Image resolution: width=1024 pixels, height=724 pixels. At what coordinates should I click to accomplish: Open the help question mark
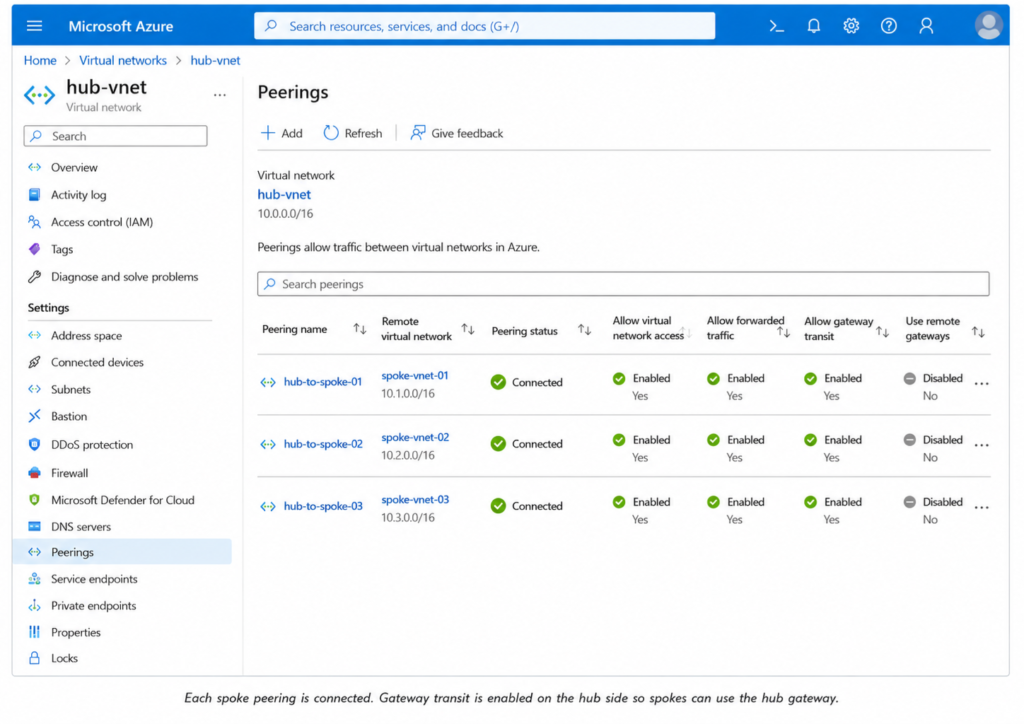pyautogui.click(x=889, y=26)
